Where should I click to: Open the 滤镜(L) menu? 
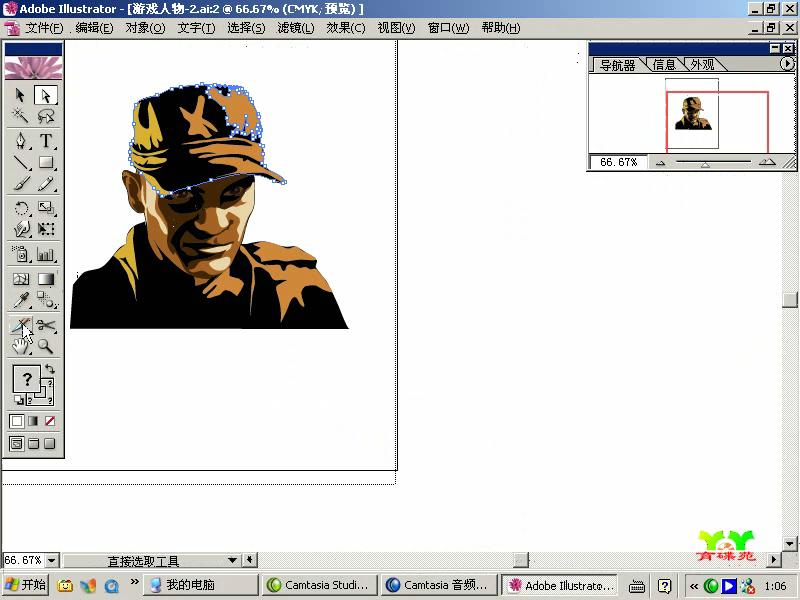[295, 28]
